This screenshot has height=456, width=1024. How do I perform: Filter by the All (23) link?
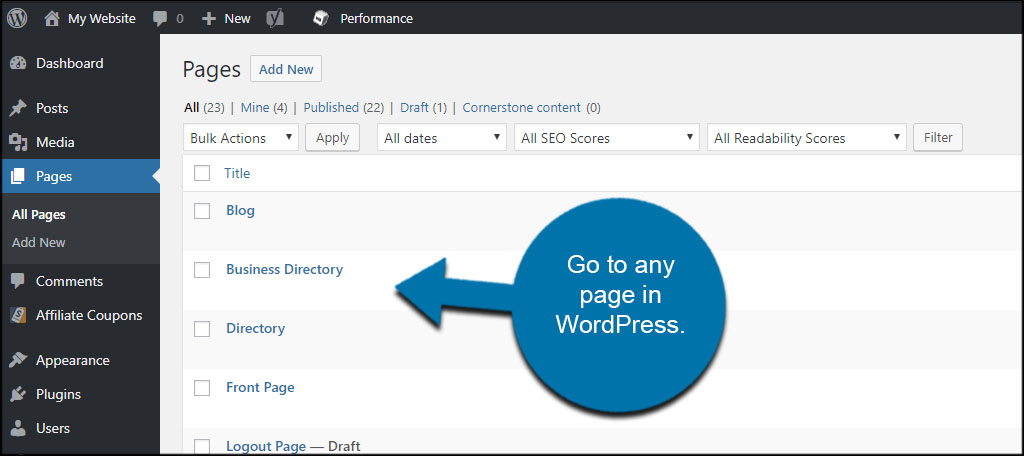pos(204,108)
